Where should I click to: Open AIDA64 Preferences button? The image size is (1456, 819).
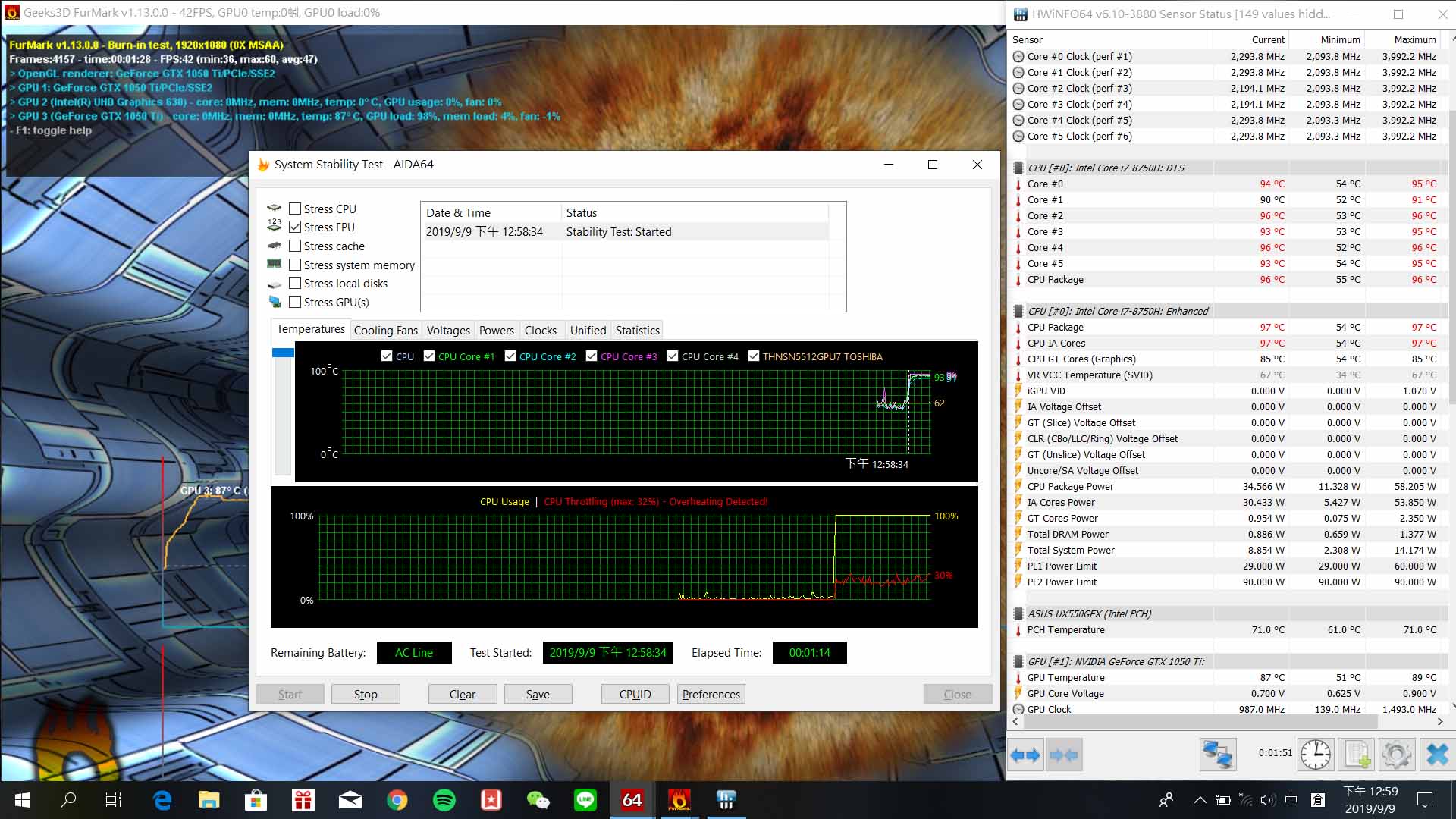click(711, 694)
